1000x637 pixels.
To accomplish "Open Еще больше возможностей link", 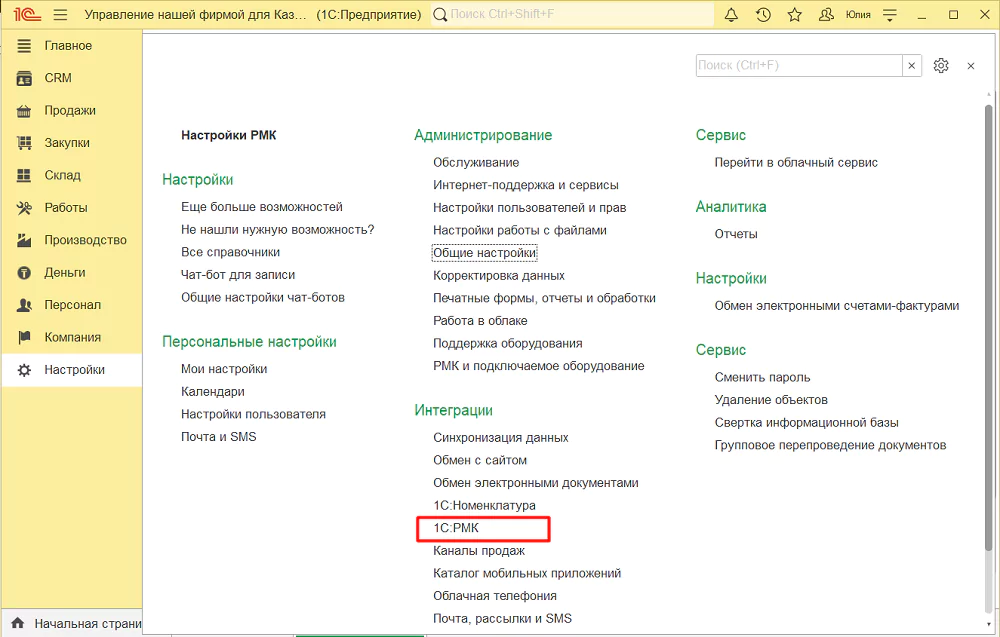I will (261, 207).
